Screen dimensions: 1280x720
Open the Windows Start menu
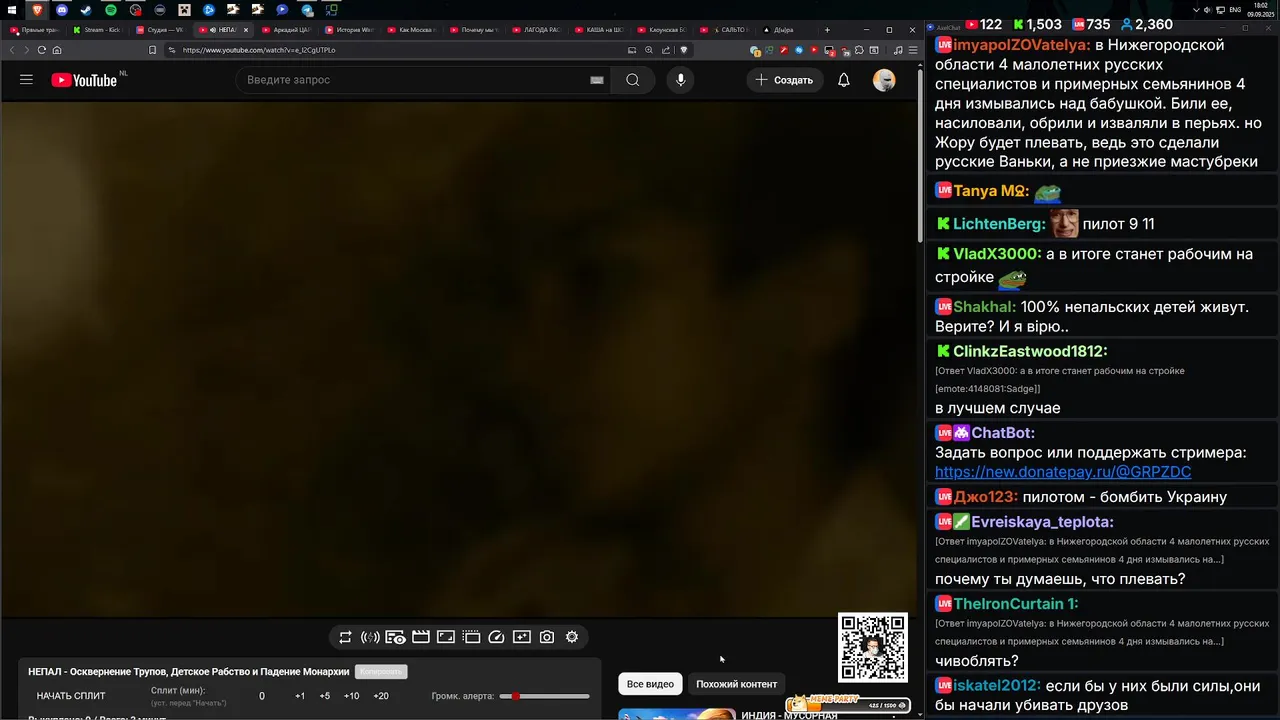click(12, 10)
